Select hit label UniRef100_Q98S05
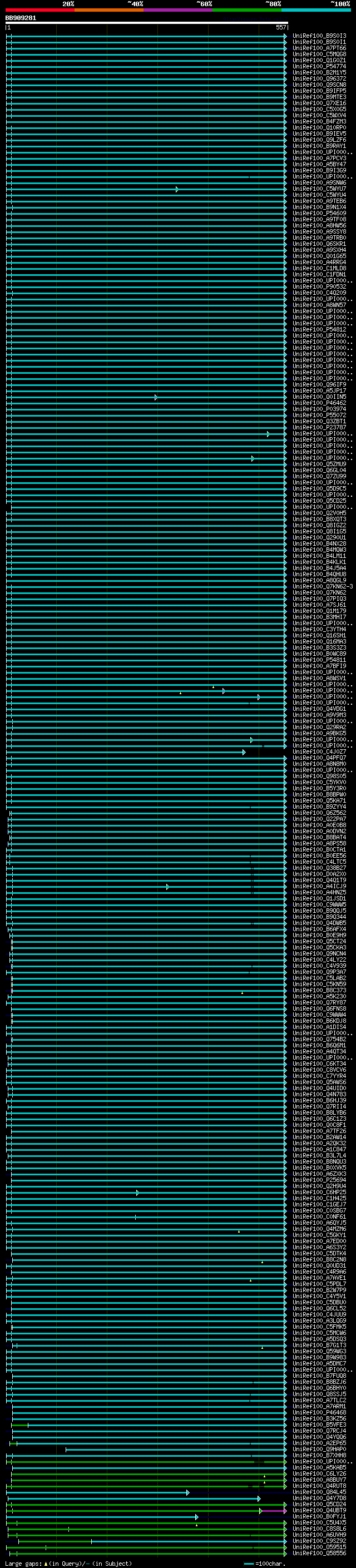 pyautogui.click(x=319, y=776)
